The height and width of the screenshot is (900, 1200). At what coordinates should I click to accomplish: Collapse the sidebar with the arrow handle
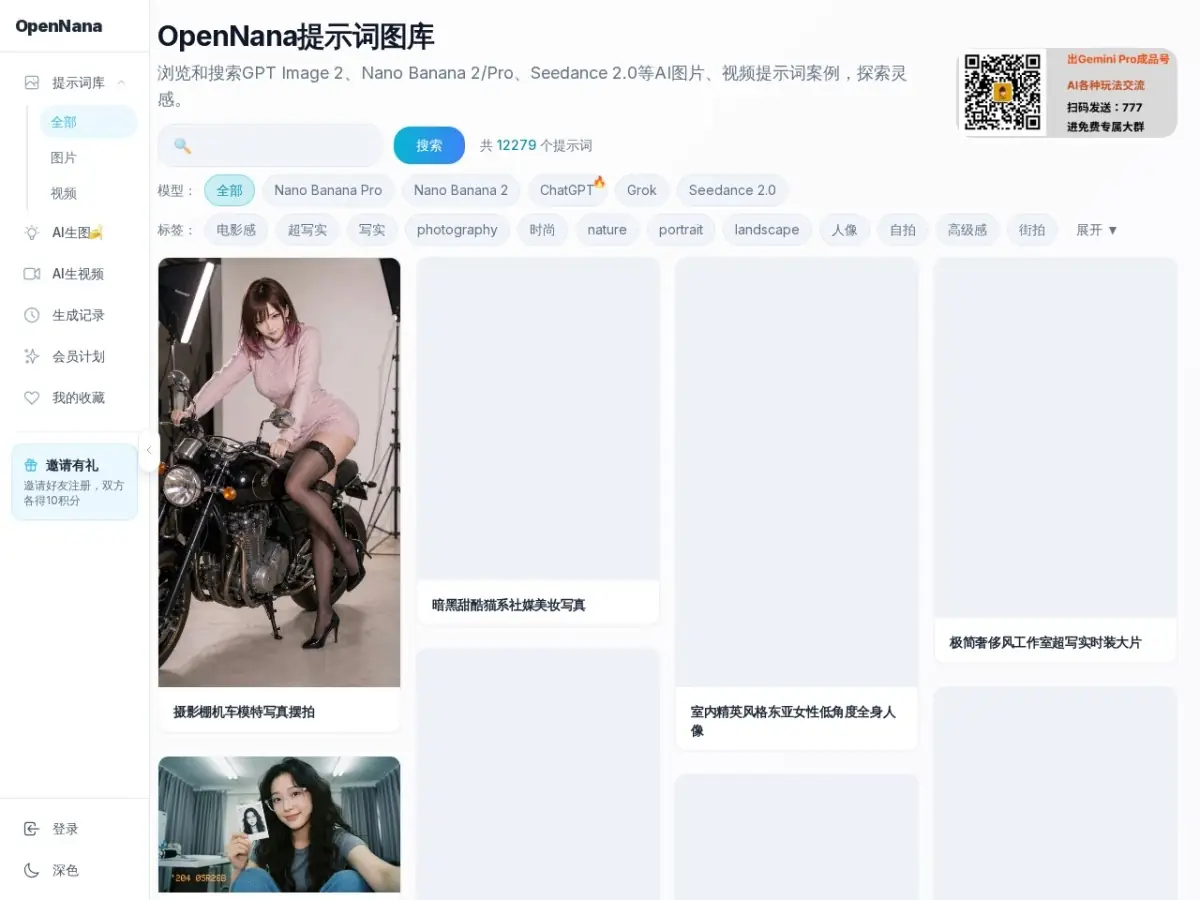[x=149, y=450]
